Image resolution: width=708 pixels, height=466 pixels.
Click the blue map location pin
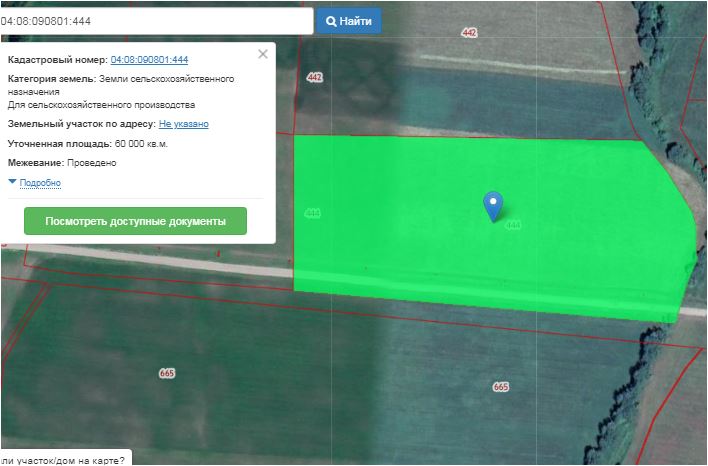[492, 205]
